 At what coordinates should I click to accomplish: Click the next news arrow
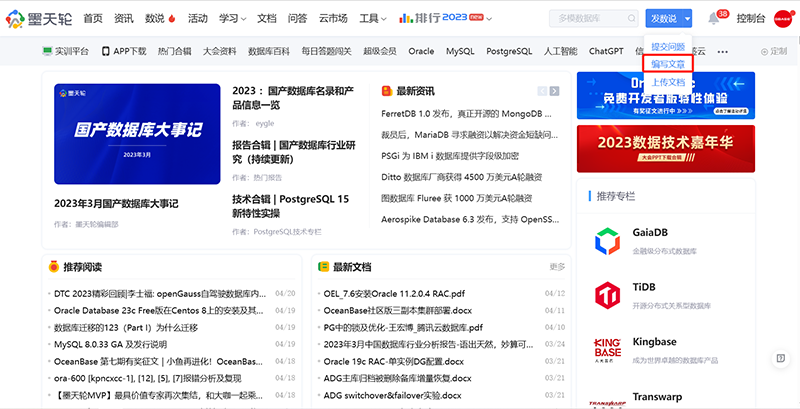point(555,91)
